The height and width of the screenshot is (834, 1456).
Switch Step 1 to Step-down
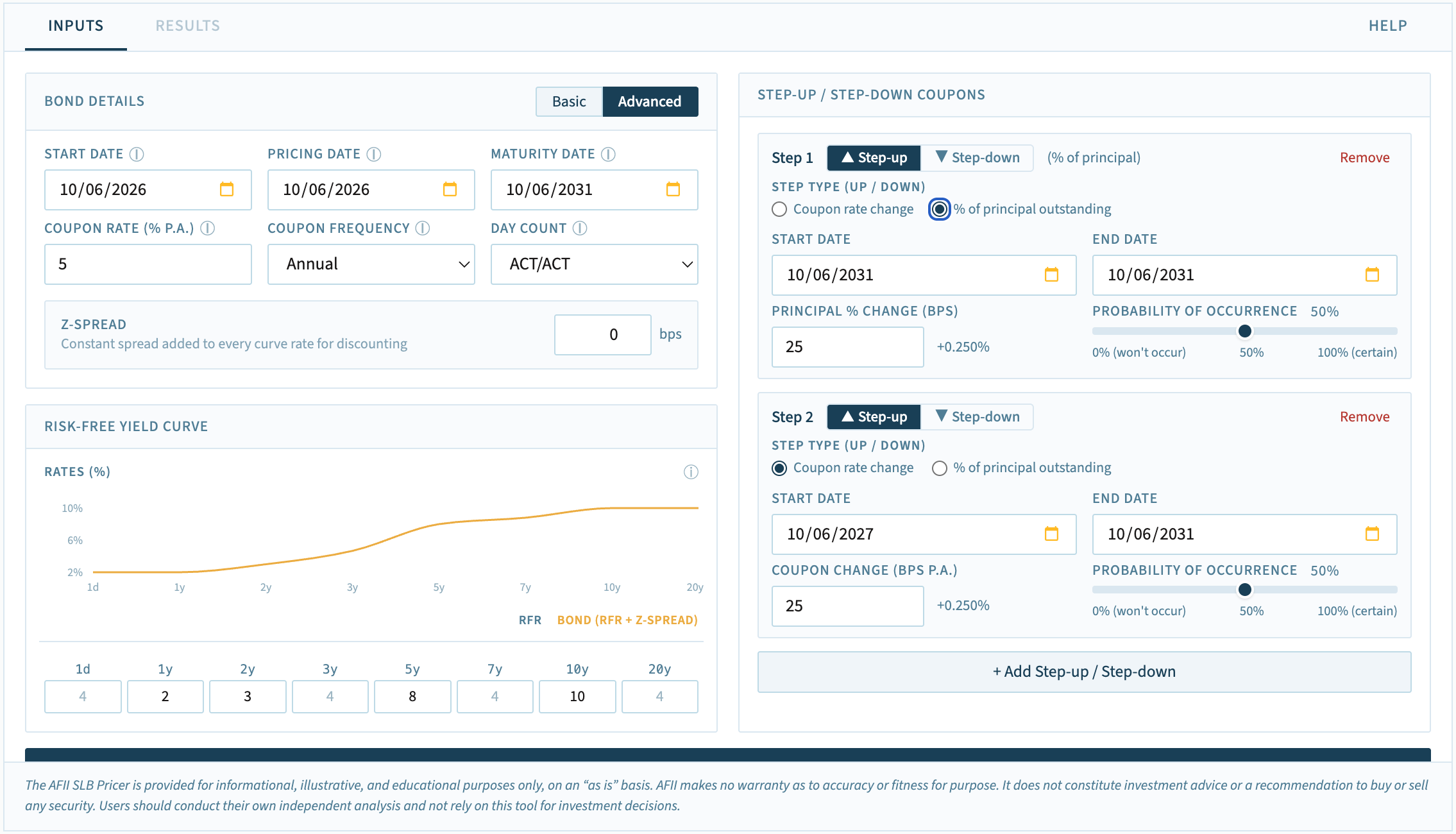tap(977, 158)
